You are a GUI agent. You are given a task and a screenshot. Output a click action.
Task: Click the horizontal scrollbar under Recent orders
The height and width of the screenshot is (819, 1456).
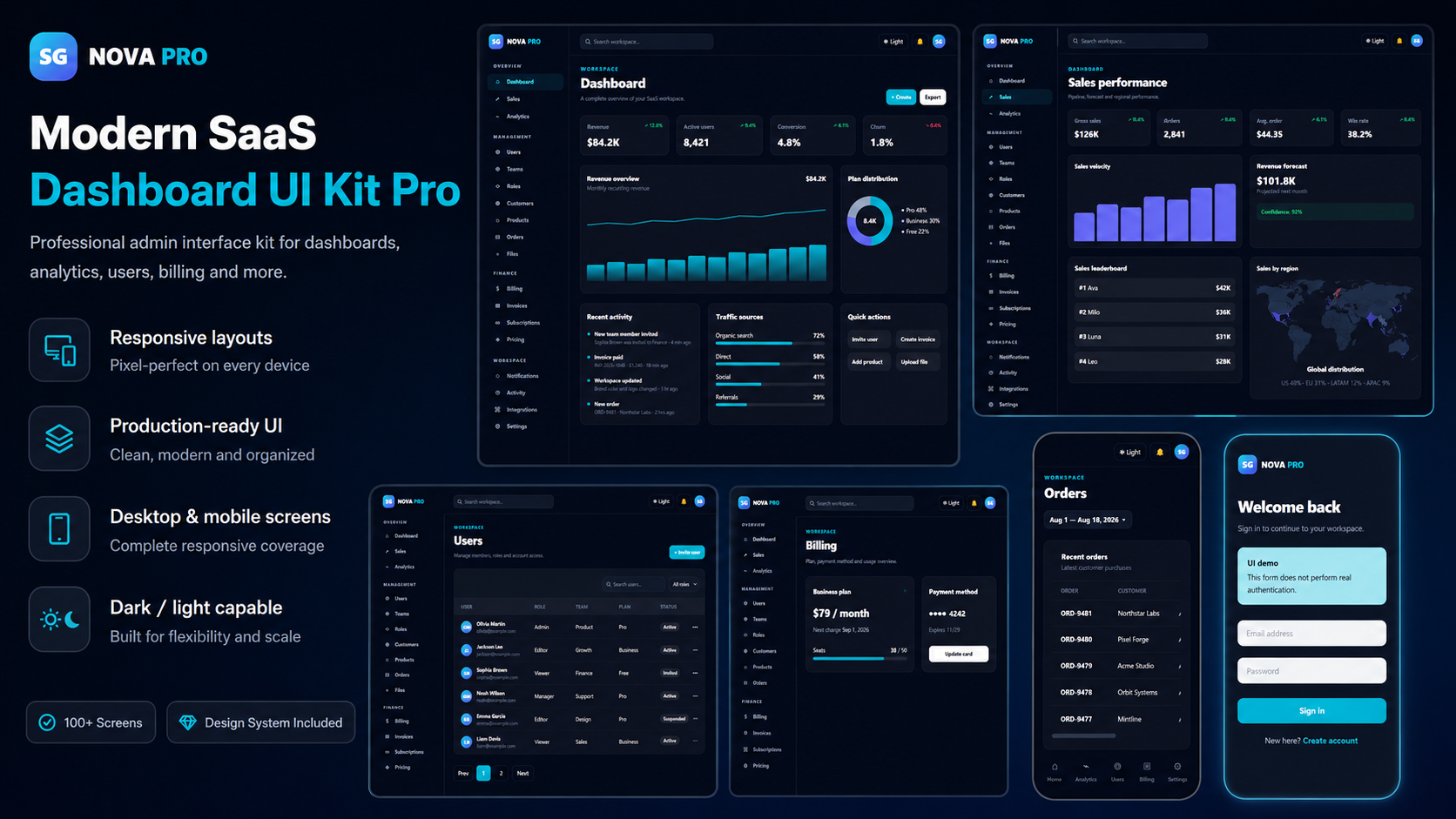(x=1084, y=736)
